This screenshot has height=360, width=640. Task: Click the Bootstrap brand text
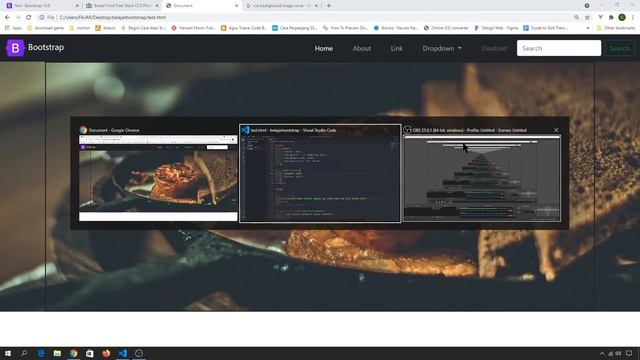pos(46,47)
